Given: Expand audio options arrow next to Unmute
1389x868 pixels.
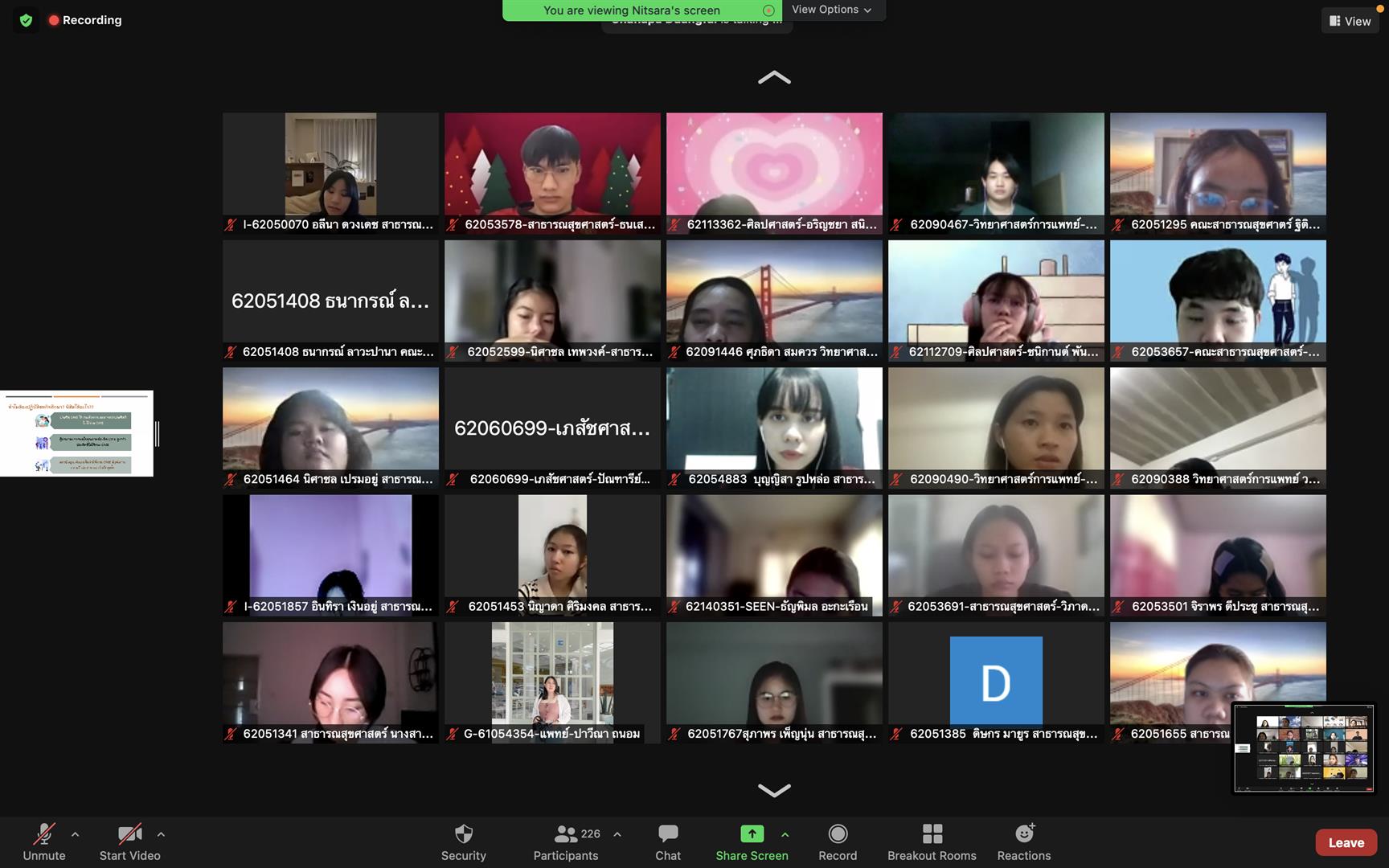Looking at the screenshot, I should [75, 834].
